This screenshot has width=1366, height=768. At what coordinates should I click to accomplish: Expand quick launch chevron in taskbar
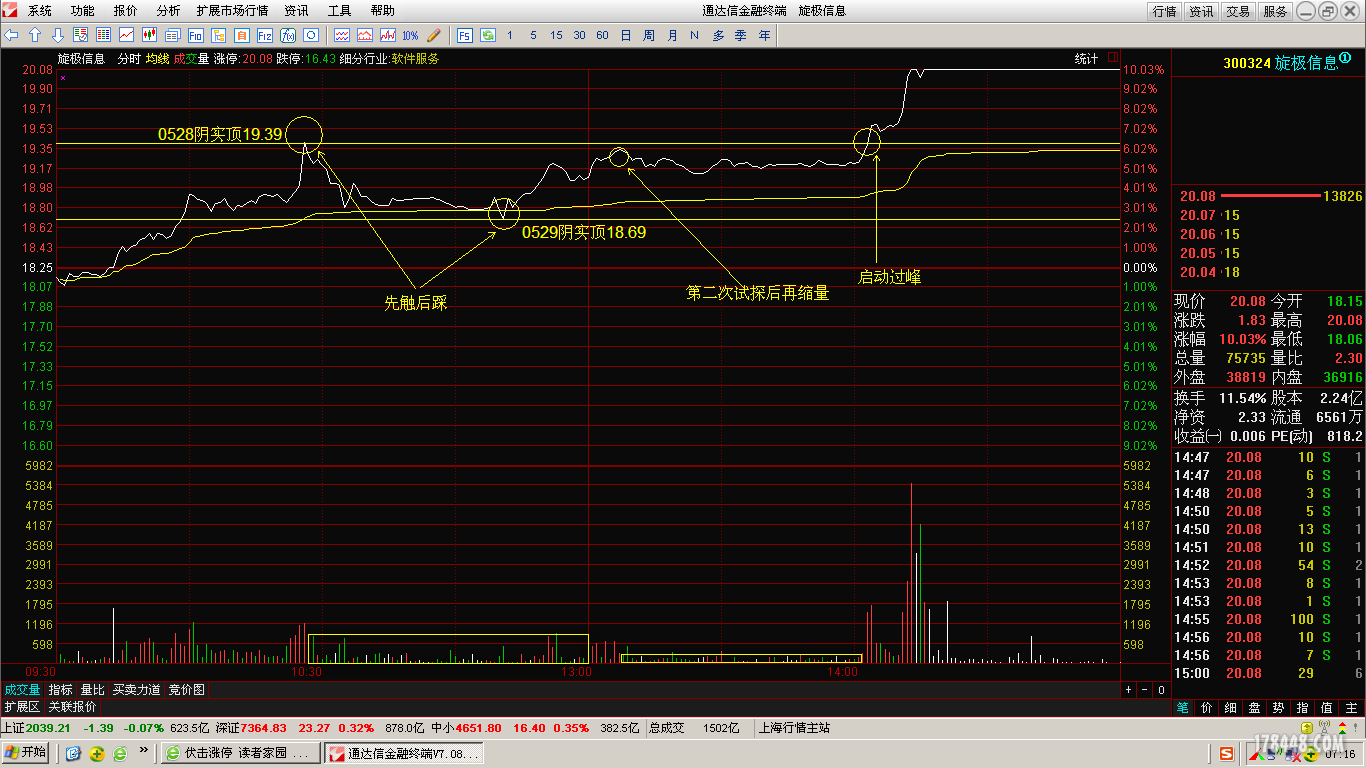142,750
